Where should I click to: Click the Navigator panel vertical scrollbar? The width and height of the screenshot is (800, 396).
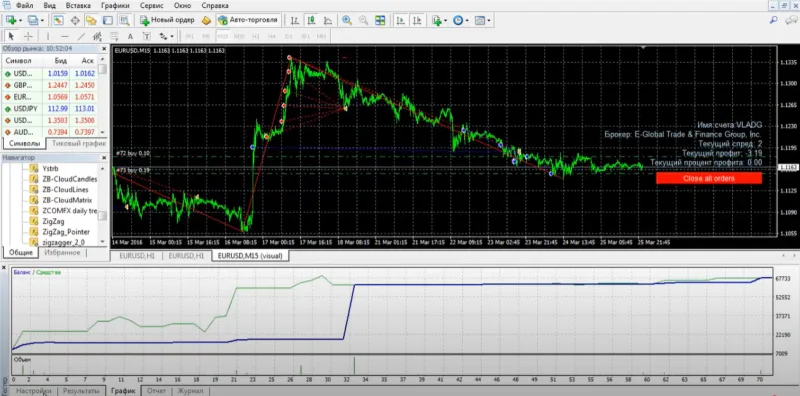103,204
